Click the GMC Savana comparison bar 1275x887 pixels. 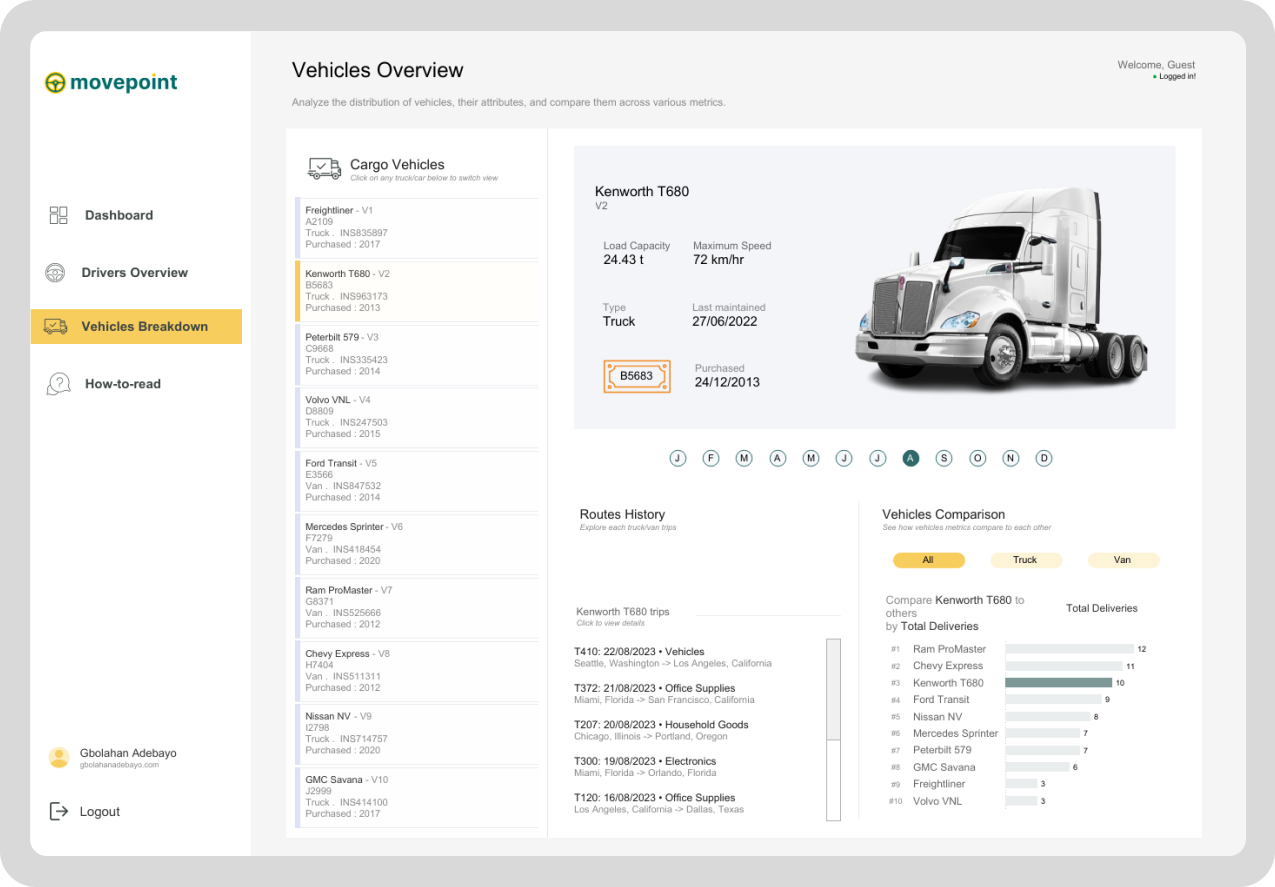[x=1037, y=767]
